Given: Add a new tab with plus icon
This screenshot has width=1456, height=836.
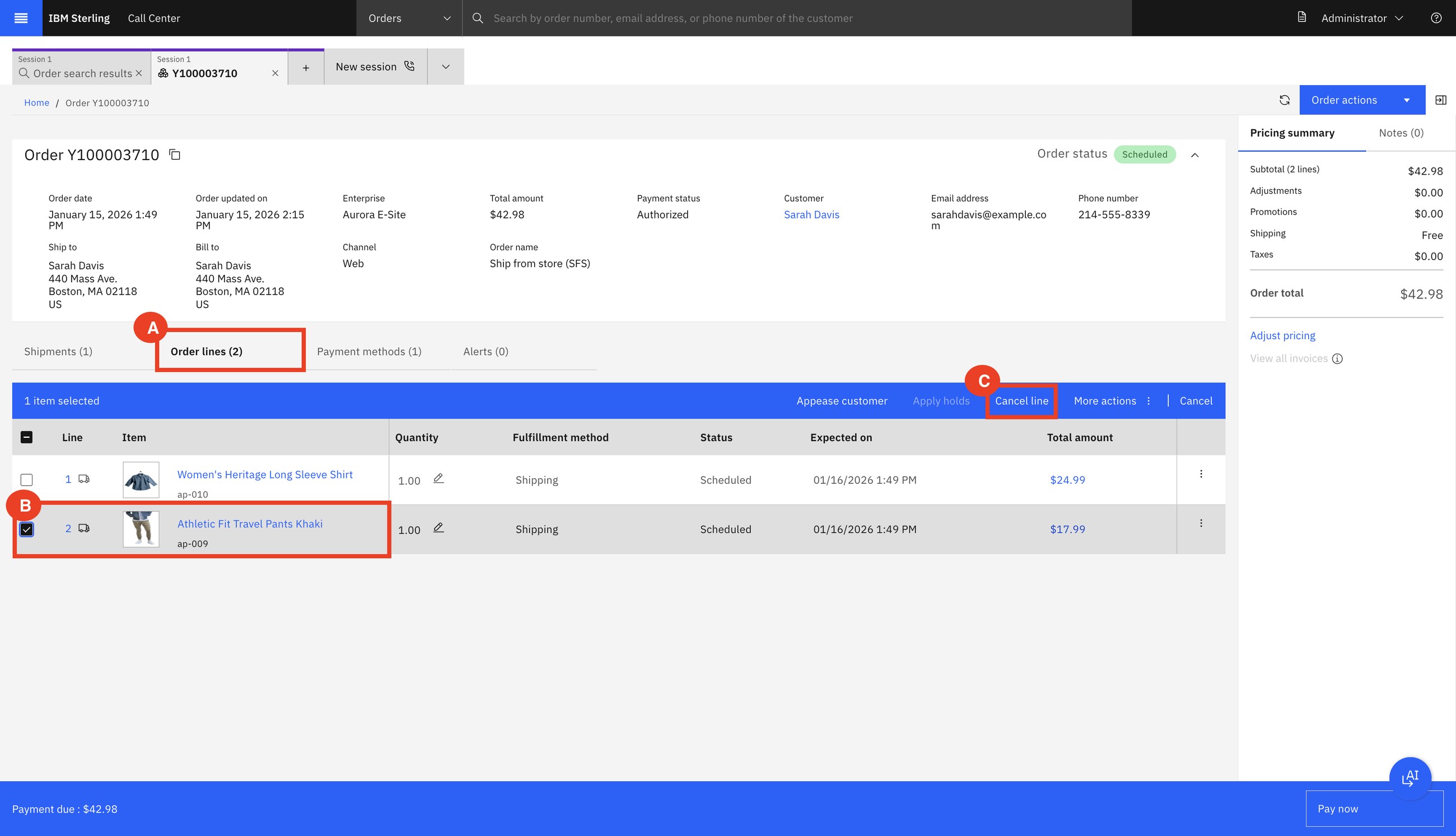Looking at the screenshot, I should [306, 68].
